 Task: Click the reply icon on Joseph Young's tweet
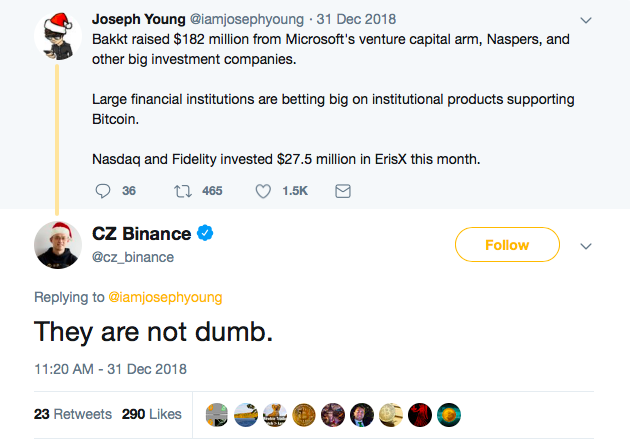point(104,190)
